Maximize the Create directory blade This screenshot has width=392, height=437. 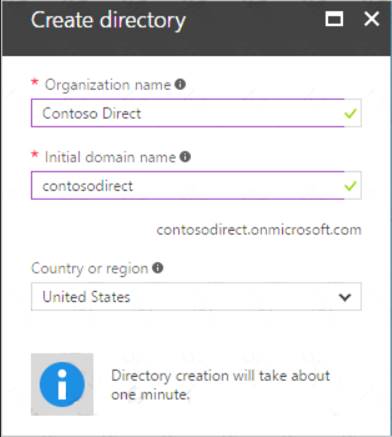coord(334,19)
